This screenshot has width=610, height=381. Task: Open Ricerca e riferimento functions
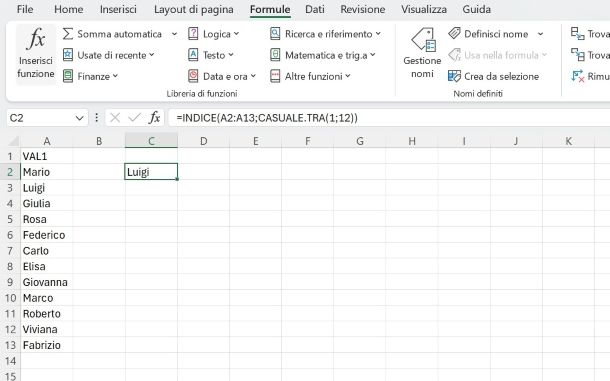[x=325, y=34]
